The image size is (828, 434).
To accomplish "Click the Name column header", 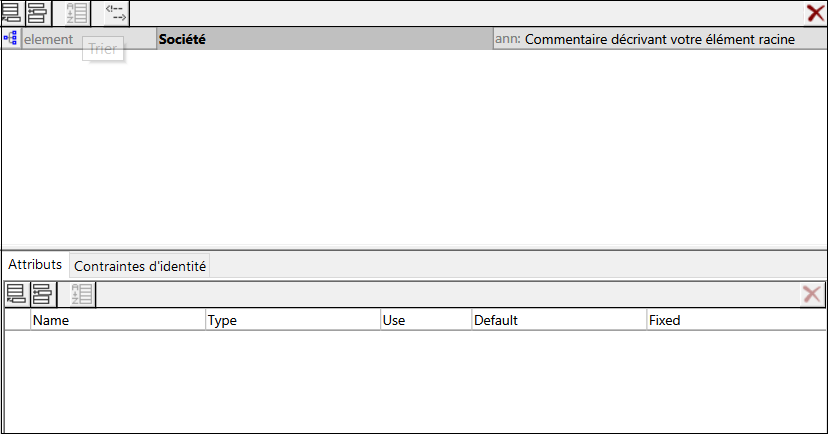I will click(x=117, y=320).
